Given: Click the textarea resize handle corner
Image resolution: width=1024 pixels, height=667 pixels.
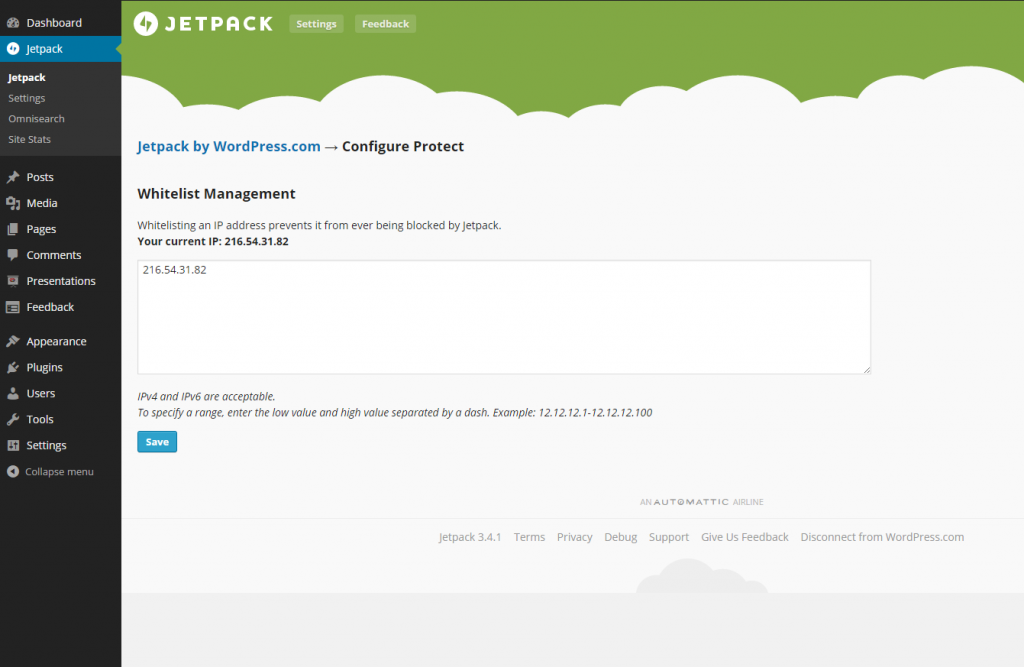Looking at the screenshot, I should click(x=867, y=370).
